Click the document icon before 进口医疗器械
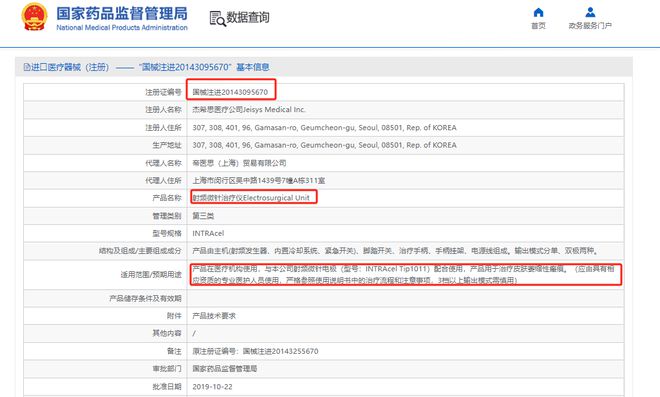Screen dimensions: 660x397 click(27, 67)
